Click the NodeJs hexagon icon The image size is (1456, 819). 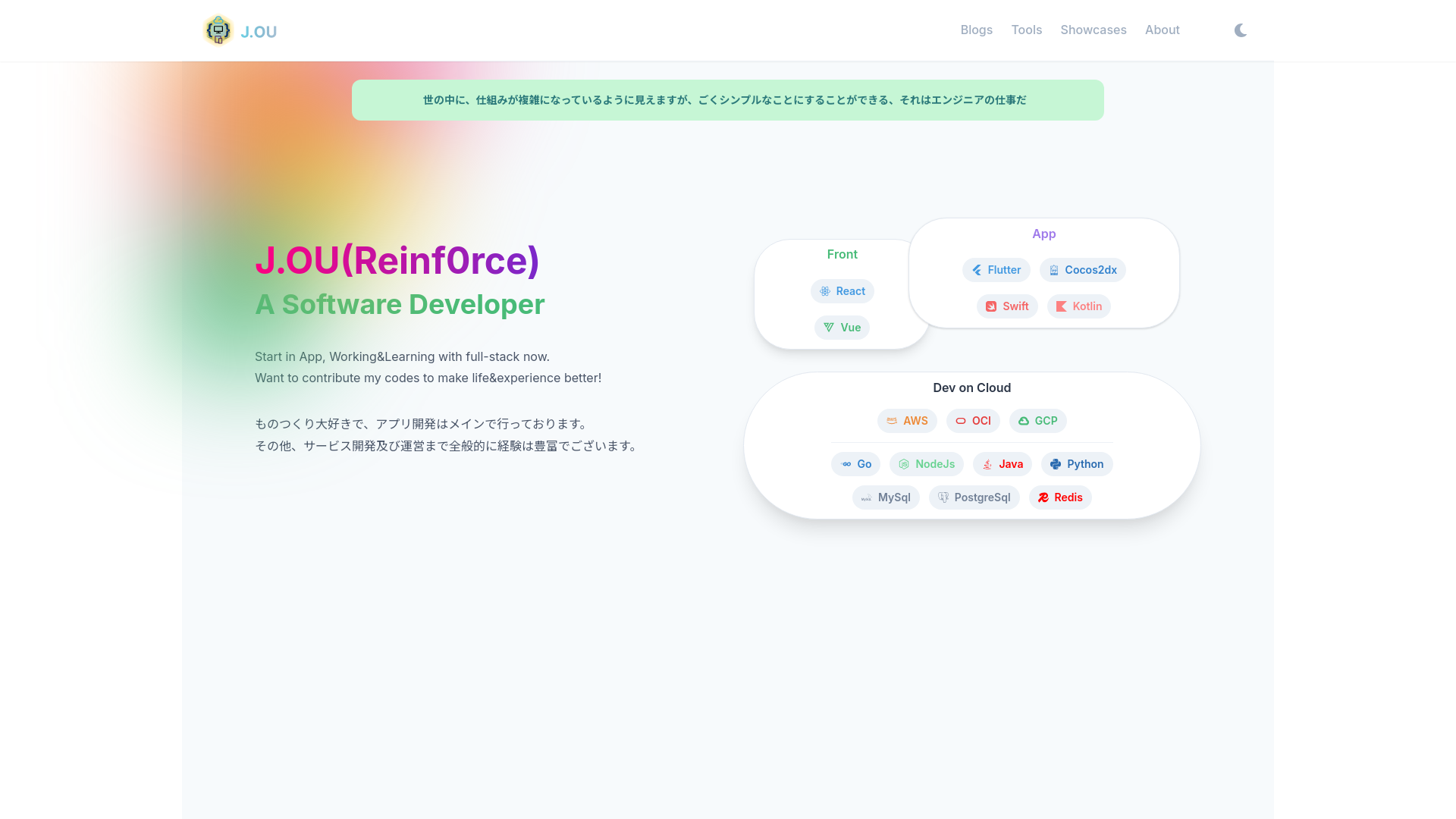(904, 464)
